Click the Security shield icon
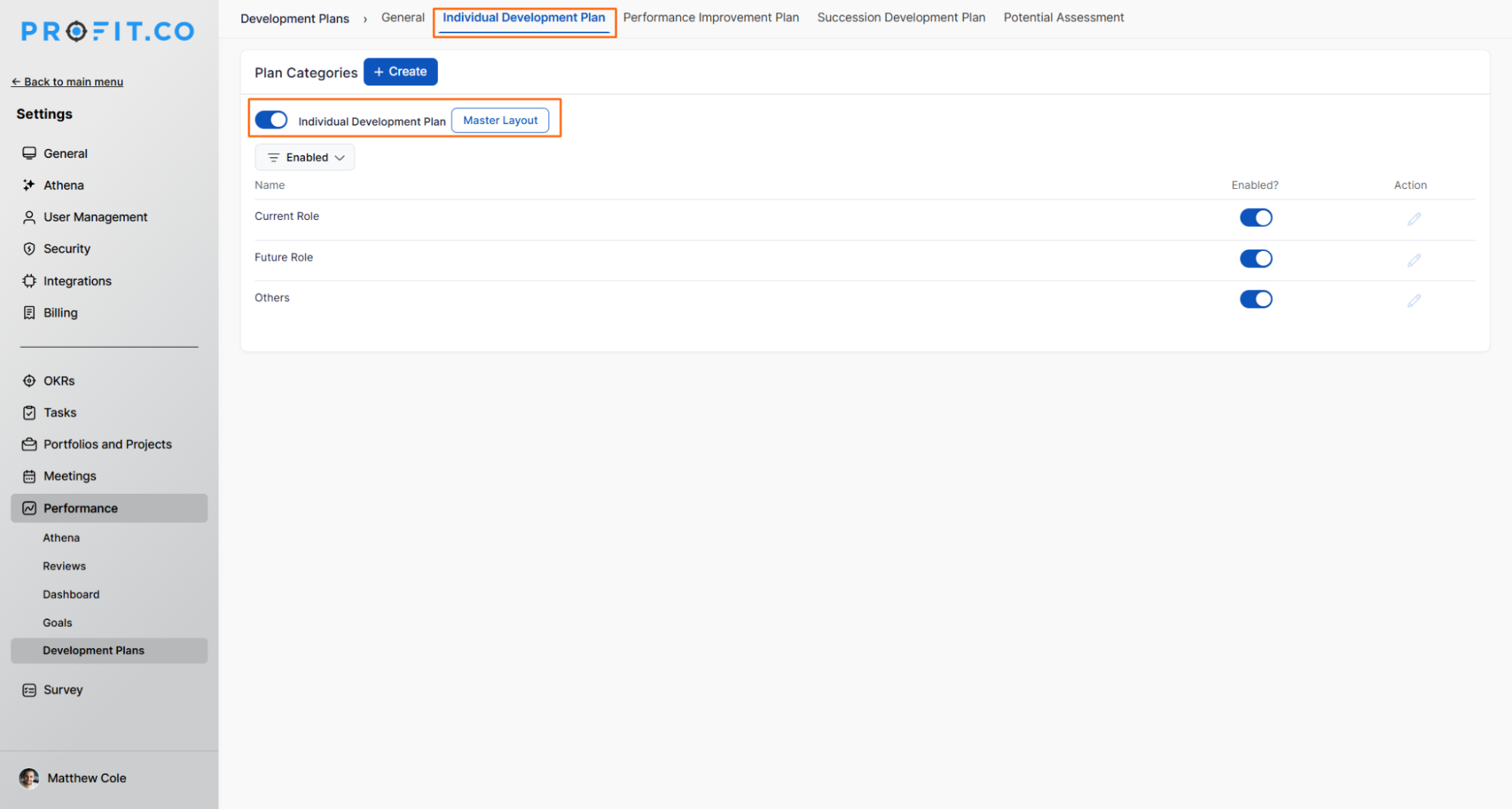The image size is (1512, 809). (29, 249)
